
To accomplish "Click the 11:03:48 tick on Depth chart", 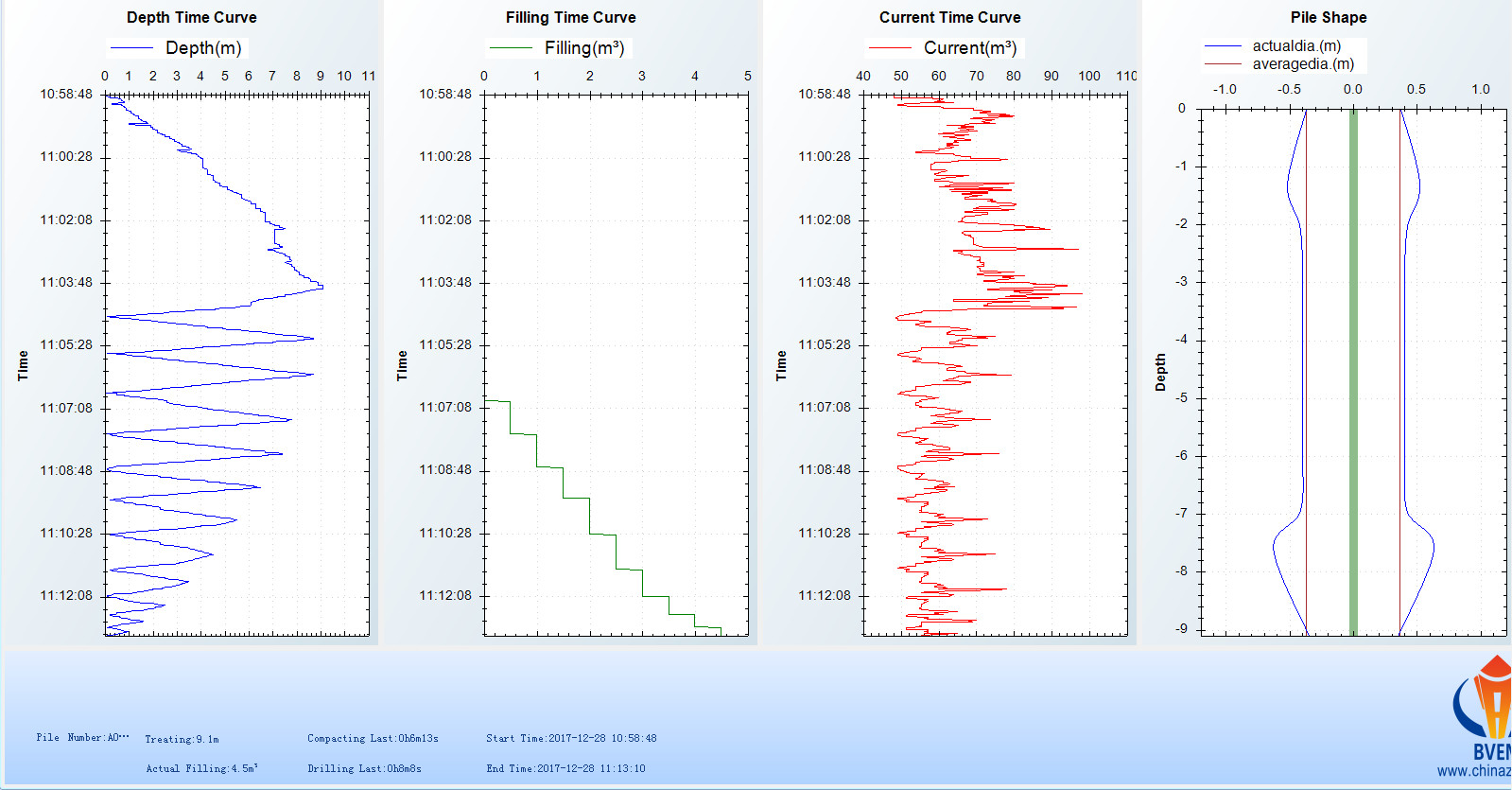I will (66, 282).
